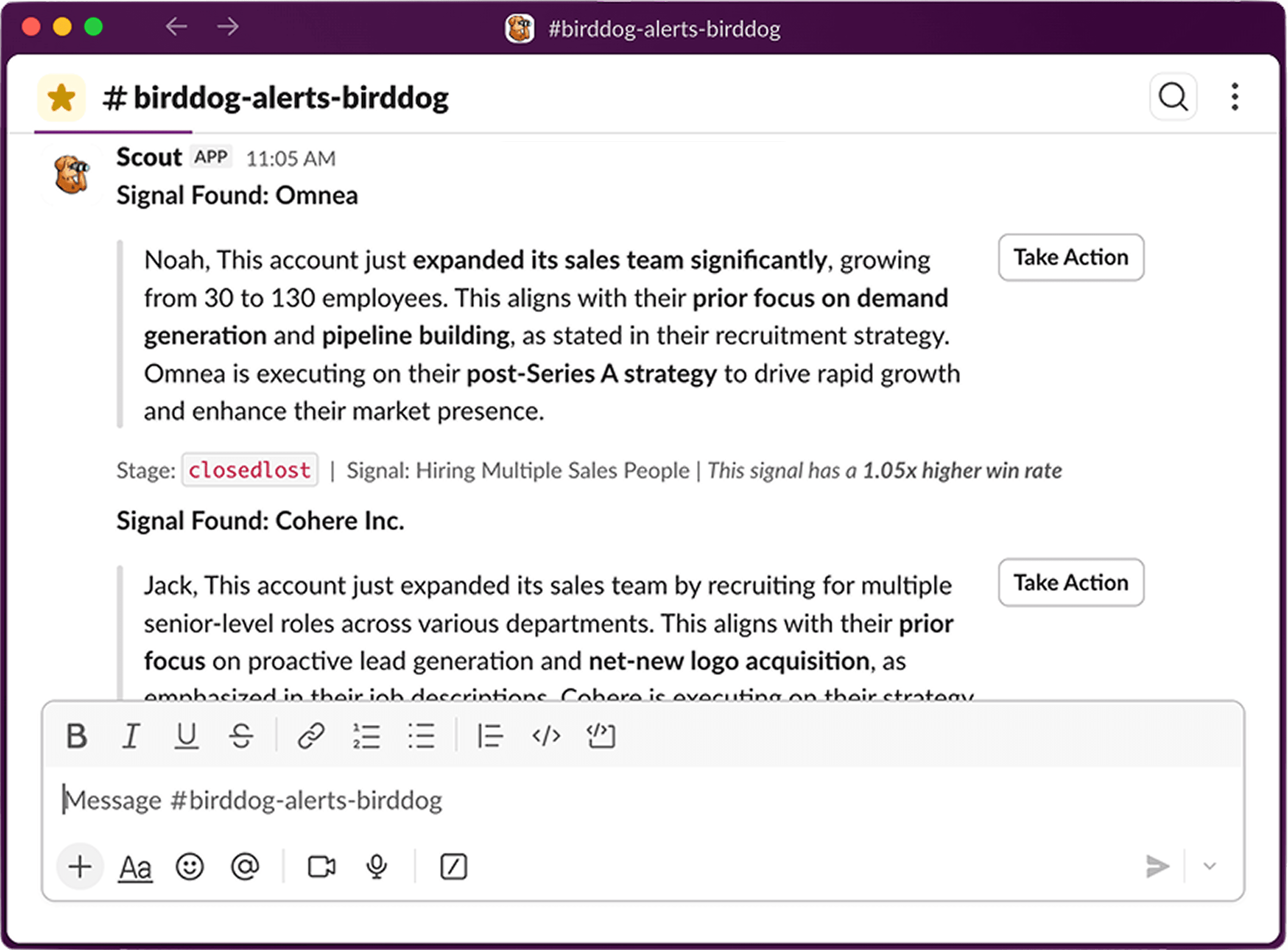Toggle italic text formatting

point(131,735)
